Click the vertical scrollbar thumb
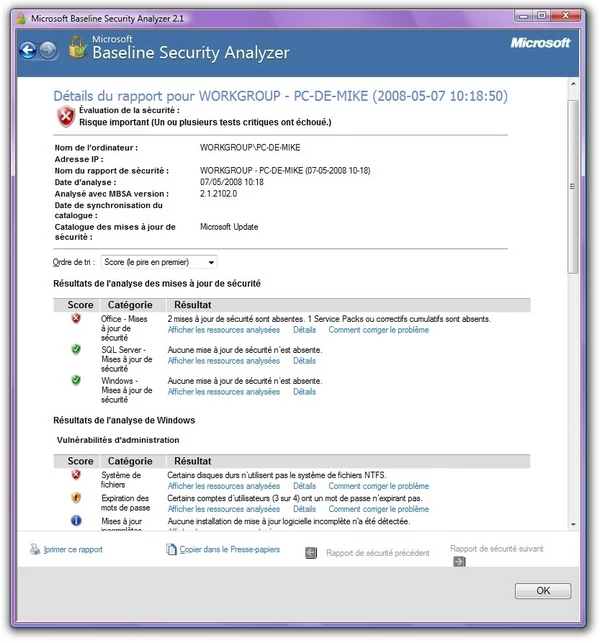600x643 pixels. [573, 187]
